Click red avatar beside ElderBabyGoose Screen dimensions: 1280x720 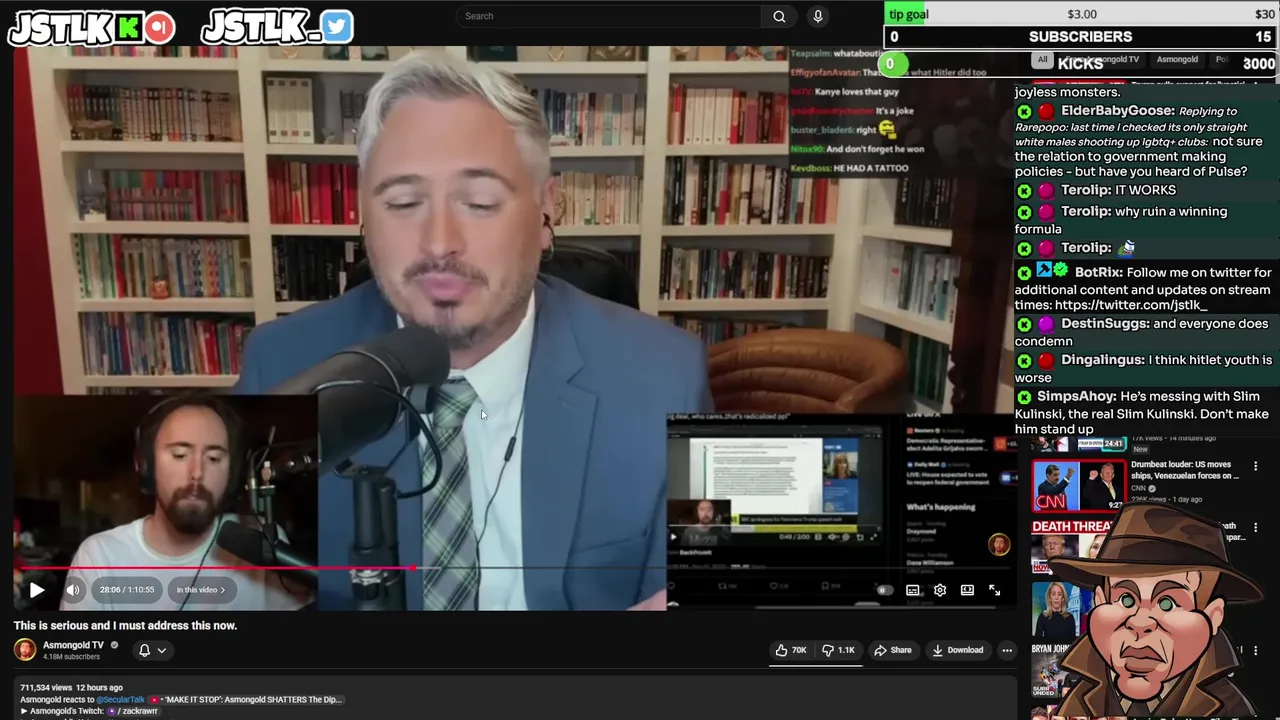pos(1046,111)
